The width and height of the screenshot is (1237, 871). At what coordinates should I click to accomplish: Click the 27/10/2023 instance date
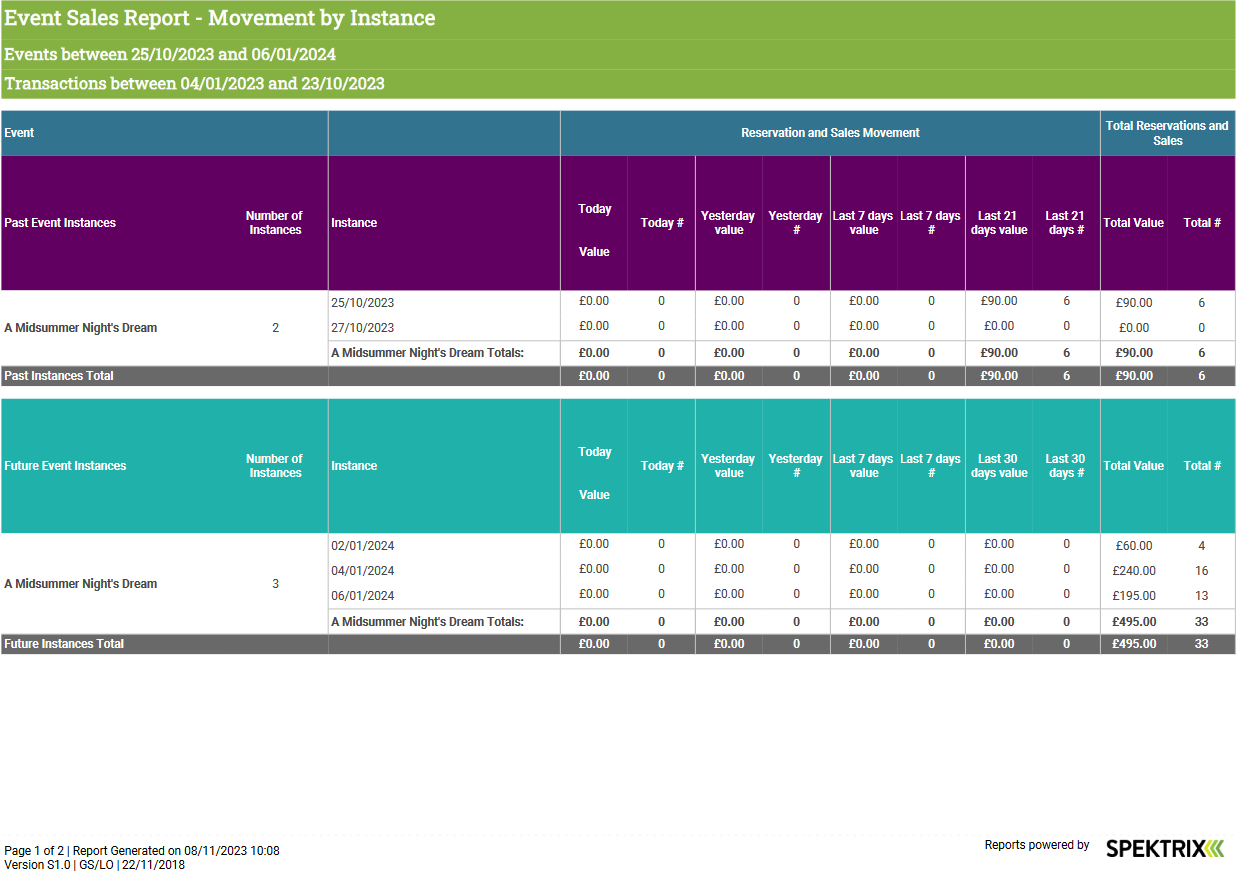362,328
